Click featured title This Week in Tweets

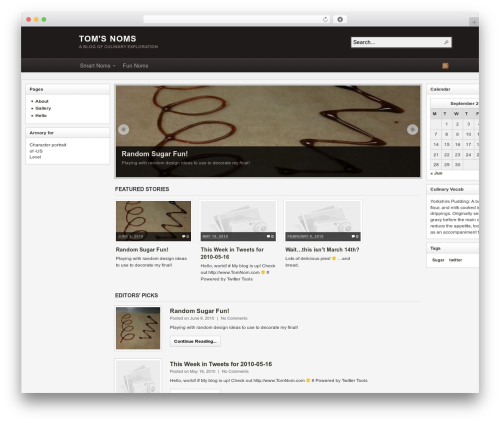(x=232, y=253)
